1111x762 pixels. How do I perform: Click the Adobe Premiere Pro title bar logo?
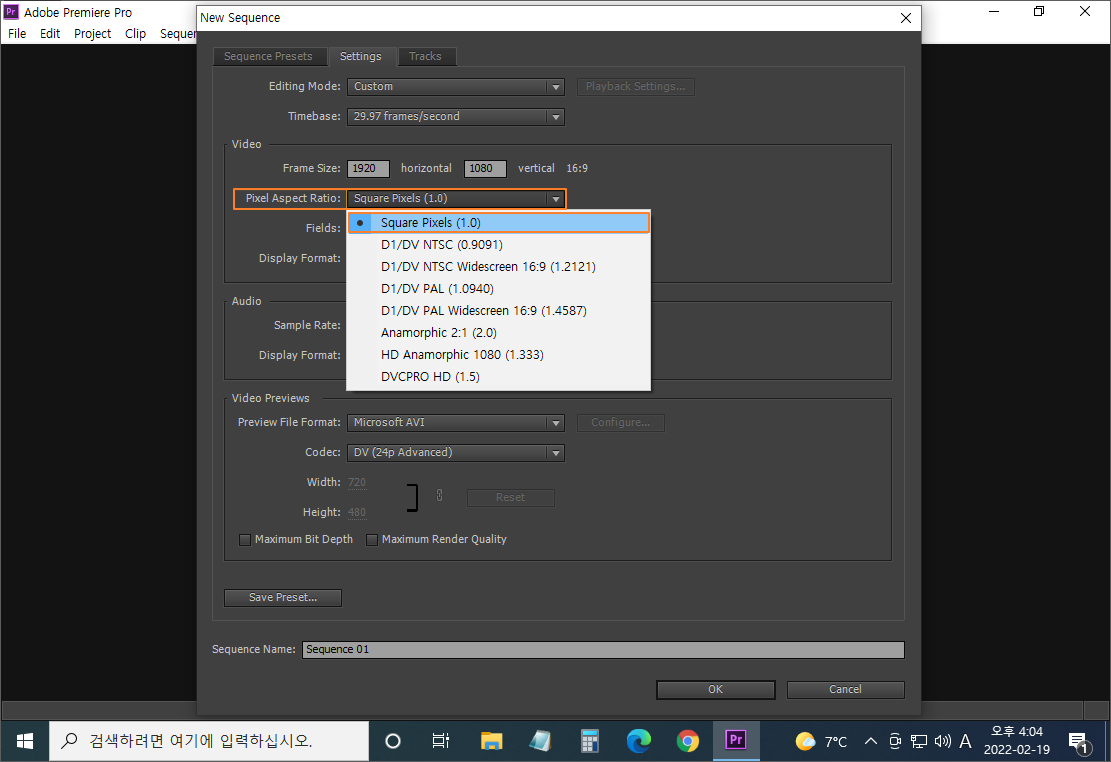pyautogui.click(x=11, y=12)
